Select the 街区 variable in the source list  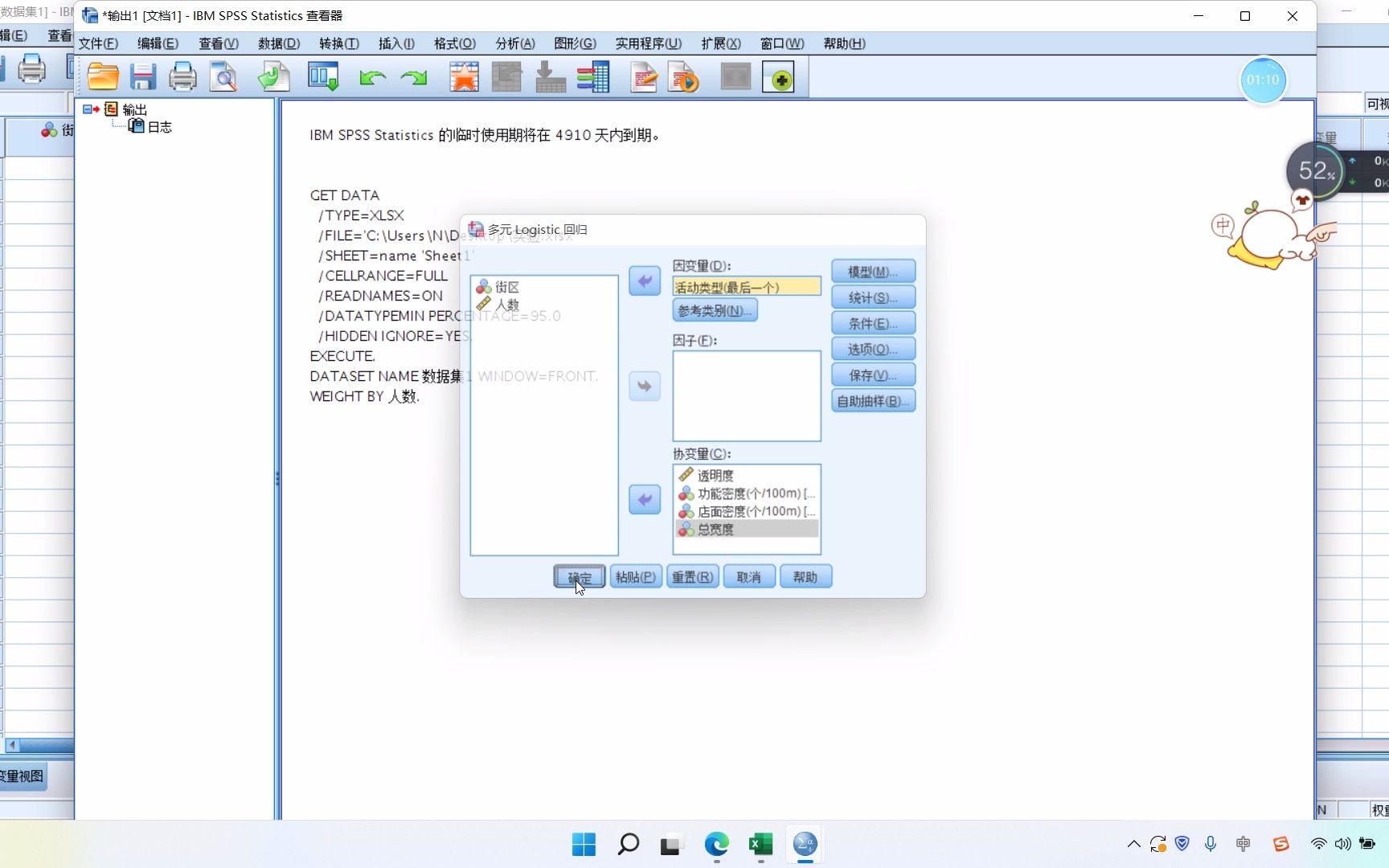click(x=506, y=287)
